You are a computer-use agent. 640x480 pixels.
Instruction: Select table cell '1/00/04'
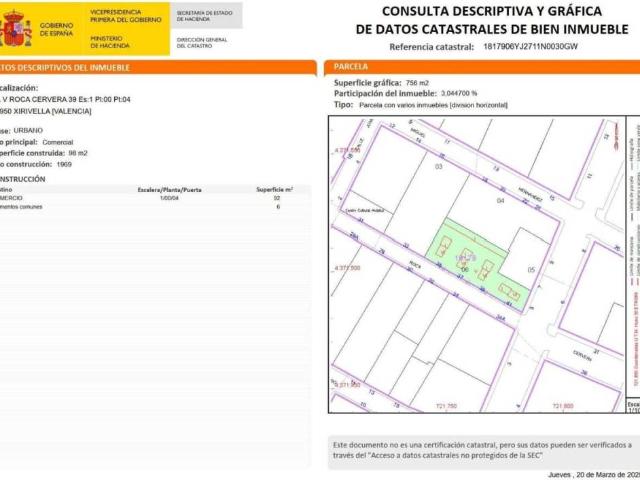tap(169, 198)
